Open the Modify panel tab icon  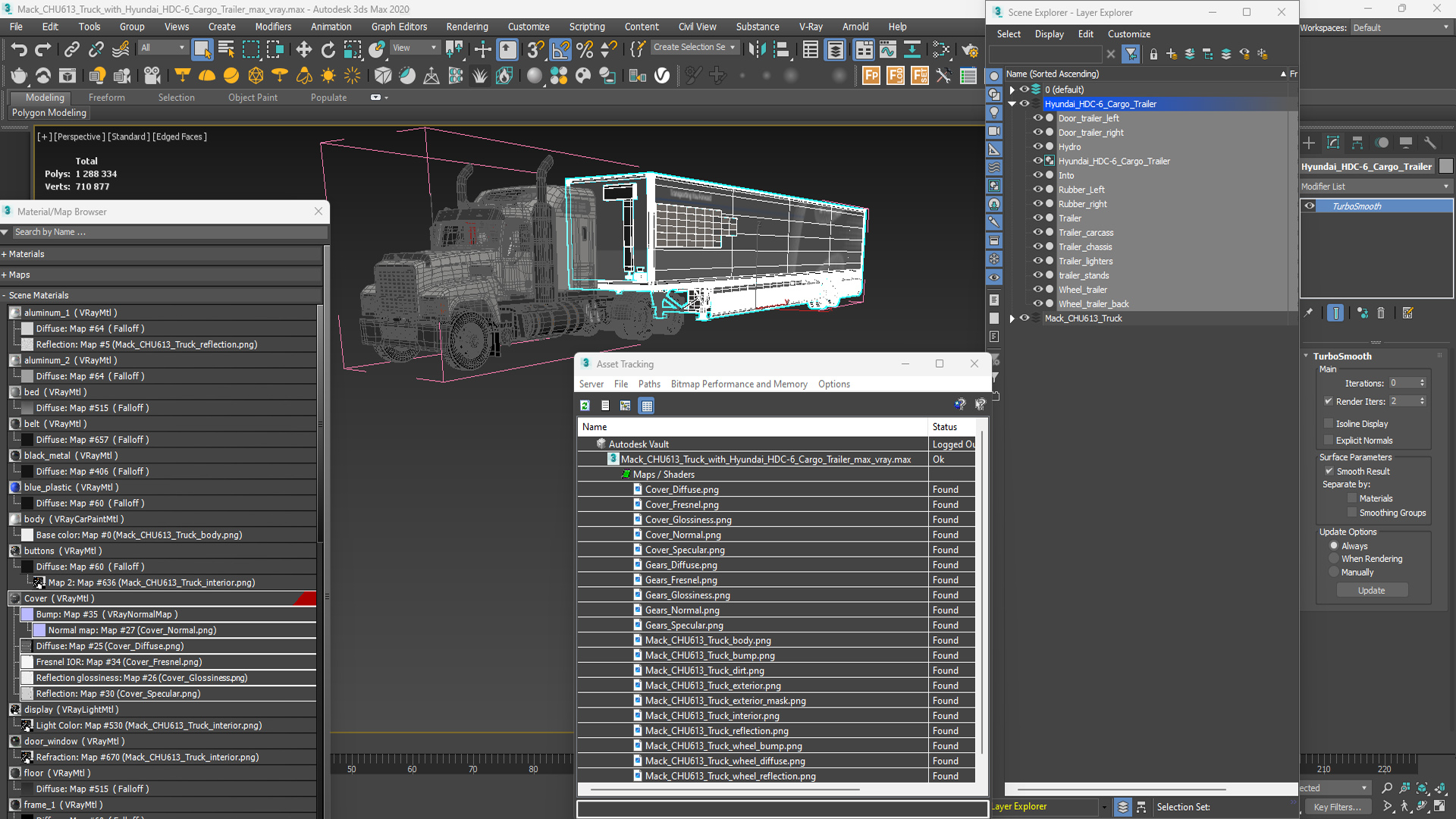(1333, 143)
